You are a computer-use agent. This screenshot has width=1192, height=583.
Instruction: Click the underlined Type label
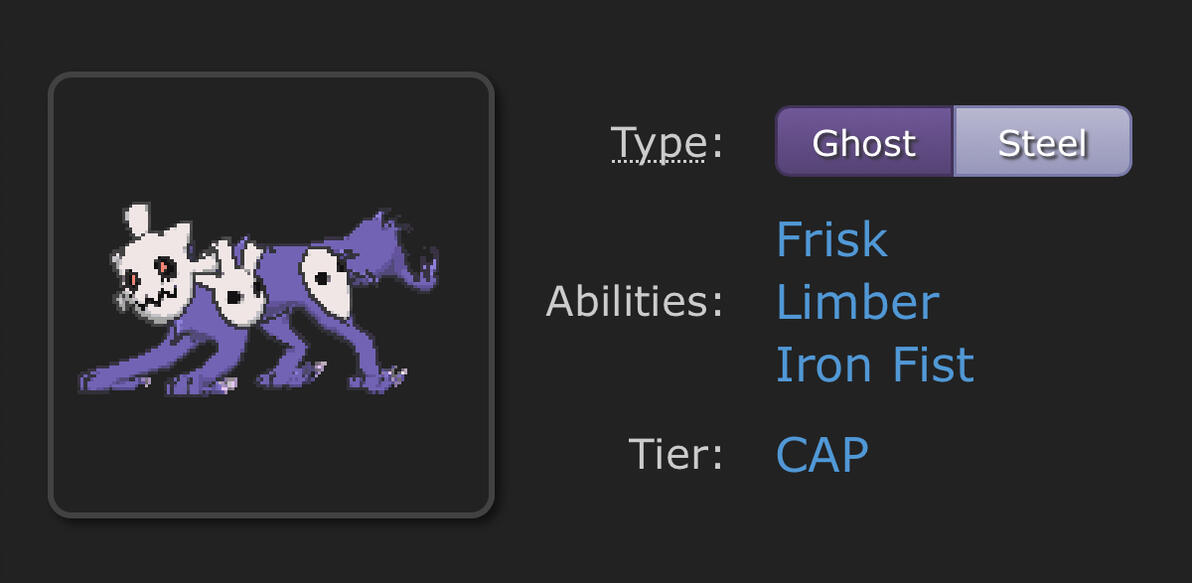(658, 143)
